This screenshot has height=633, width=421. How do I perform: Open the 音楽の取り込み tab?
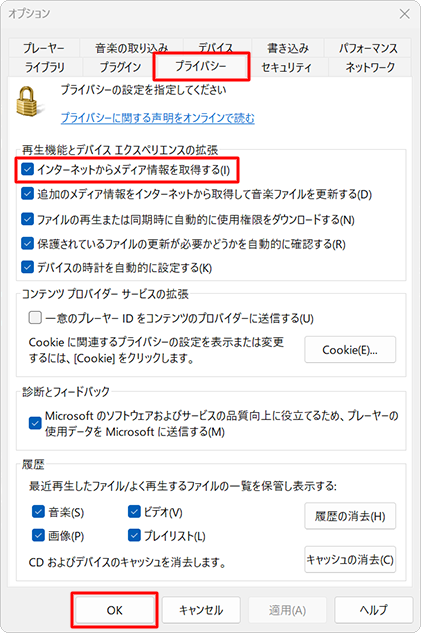point(132,48)
